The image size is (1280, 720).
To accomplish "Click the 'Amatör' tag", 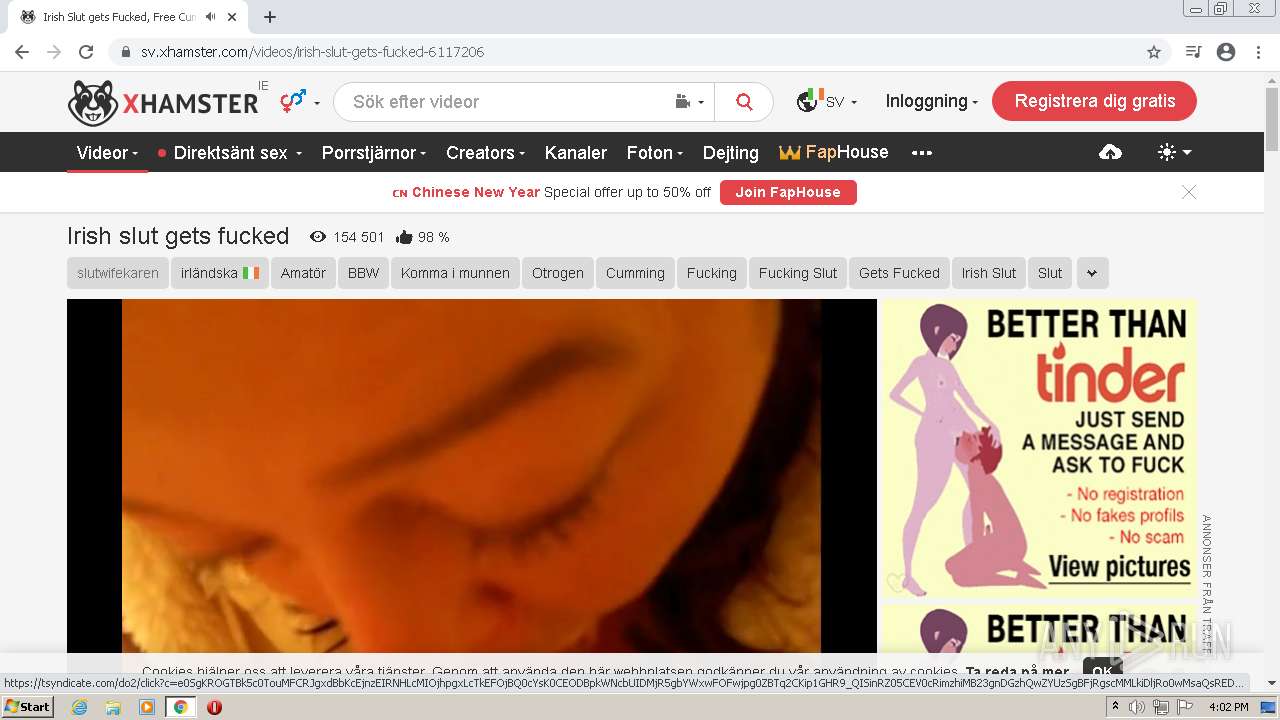I will [x=303, y=273].
